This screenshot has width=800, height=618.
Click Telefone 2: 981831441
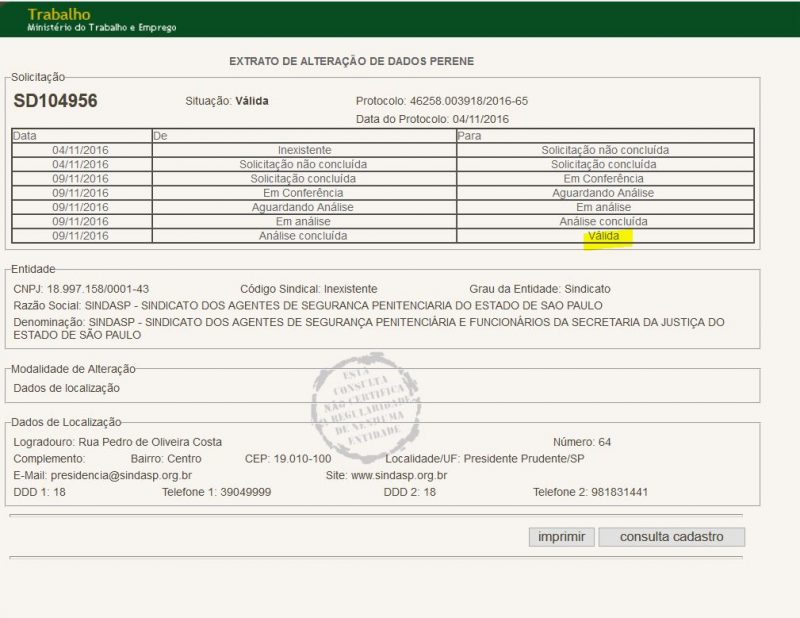[590, 492]
